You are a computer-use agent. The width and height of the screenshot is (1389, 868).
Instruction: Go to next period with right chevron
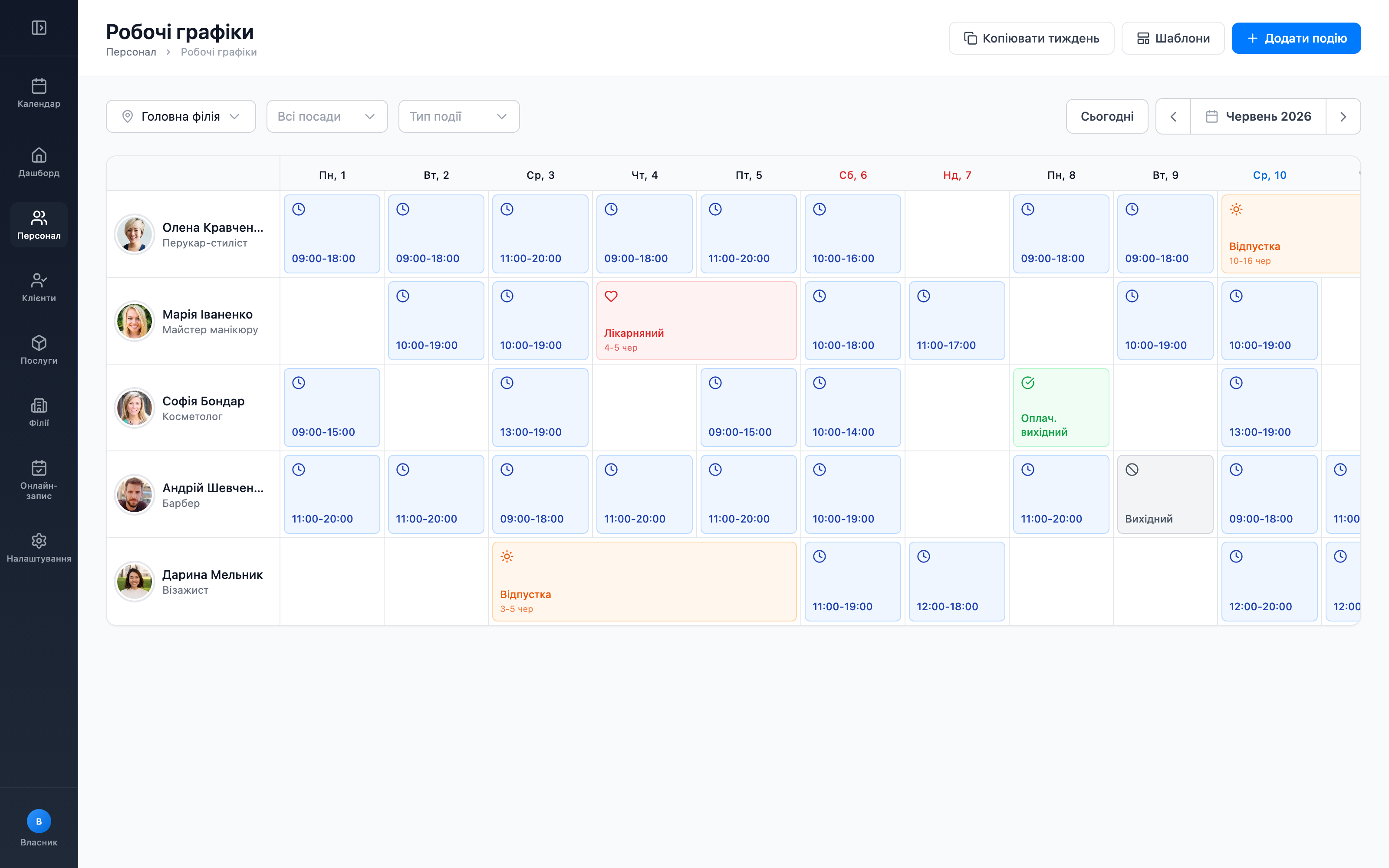tap(1343, 117)
